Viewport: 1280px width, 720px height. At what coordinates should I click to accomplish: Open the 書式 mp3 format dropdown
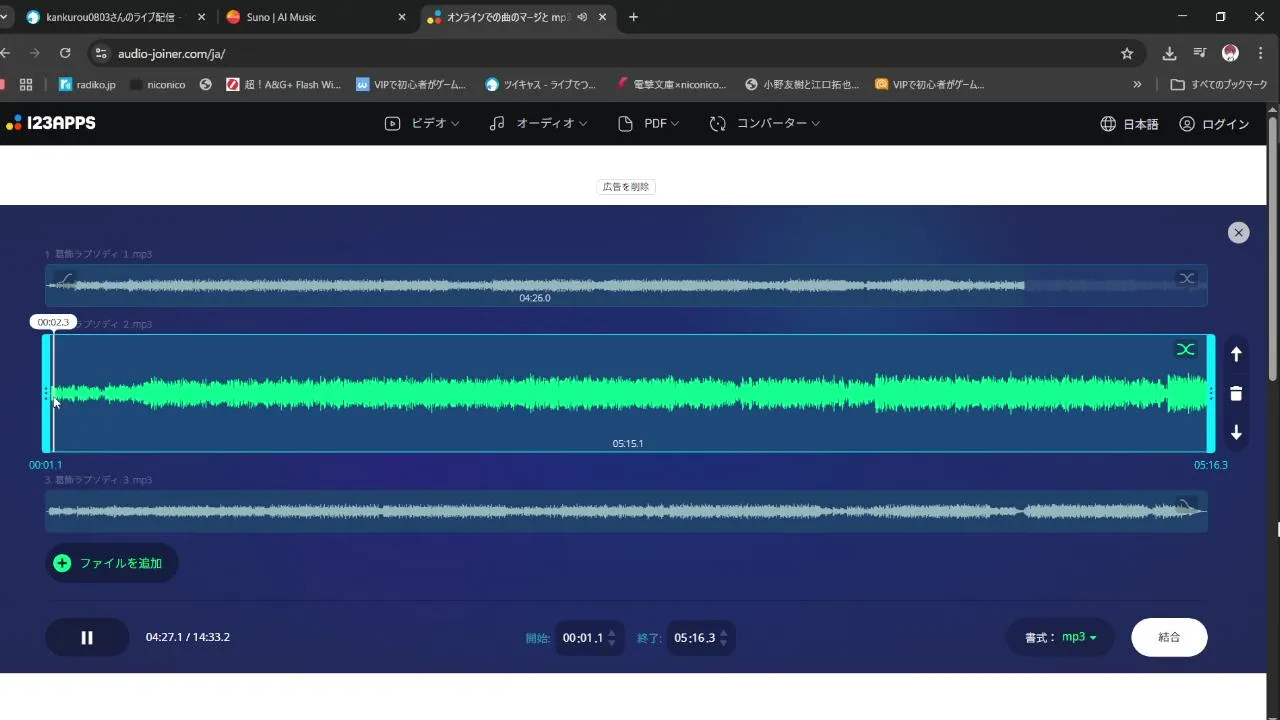[x=1060, y=637]
